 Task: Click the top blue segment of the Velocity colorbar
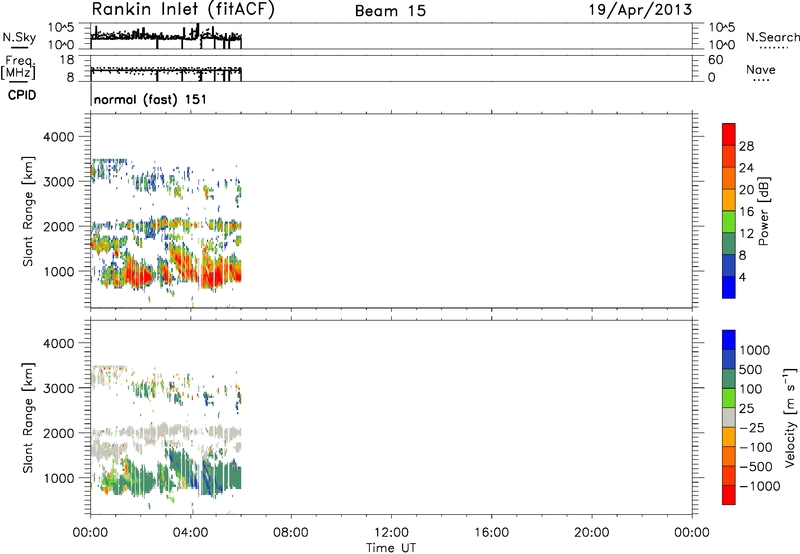pos(729,340)
